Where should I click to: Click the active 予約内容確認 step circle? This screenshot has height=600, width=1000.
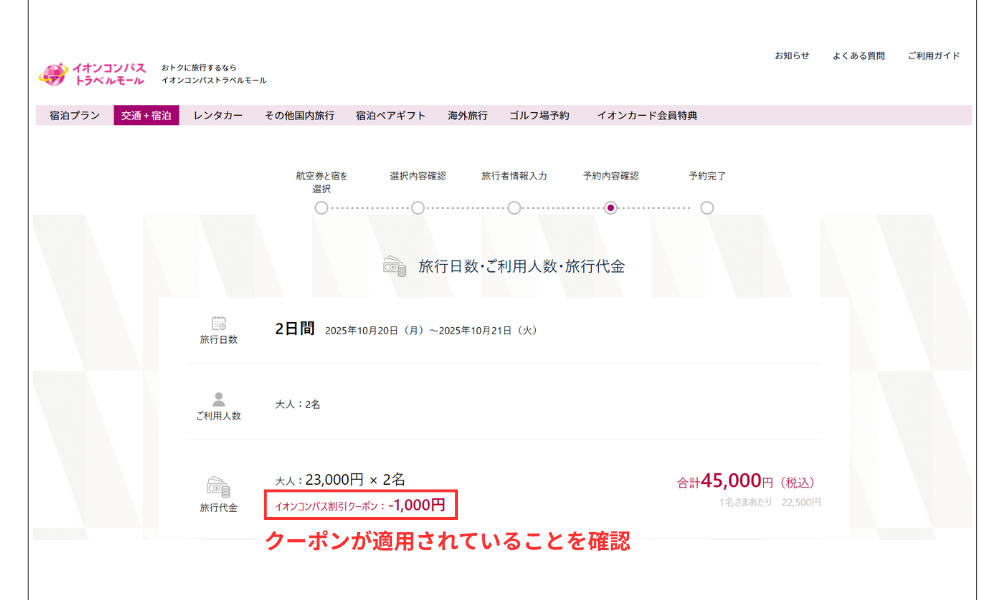coord(610,208)
